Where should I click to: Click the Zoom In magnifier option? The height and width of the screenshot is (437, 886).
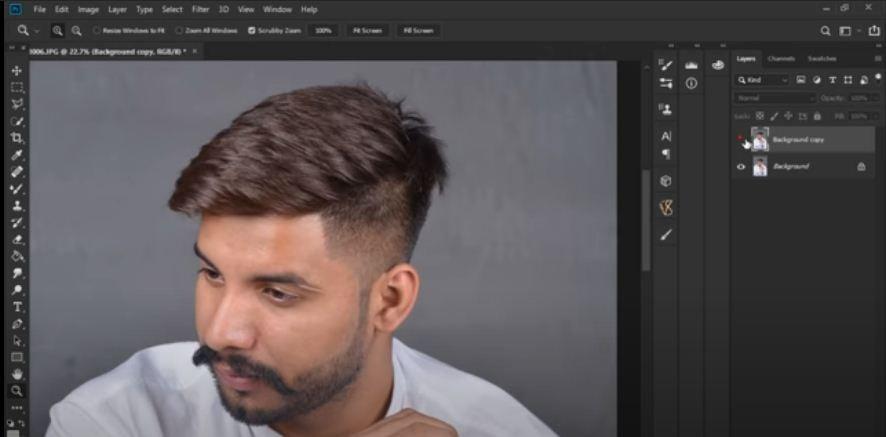58,31
